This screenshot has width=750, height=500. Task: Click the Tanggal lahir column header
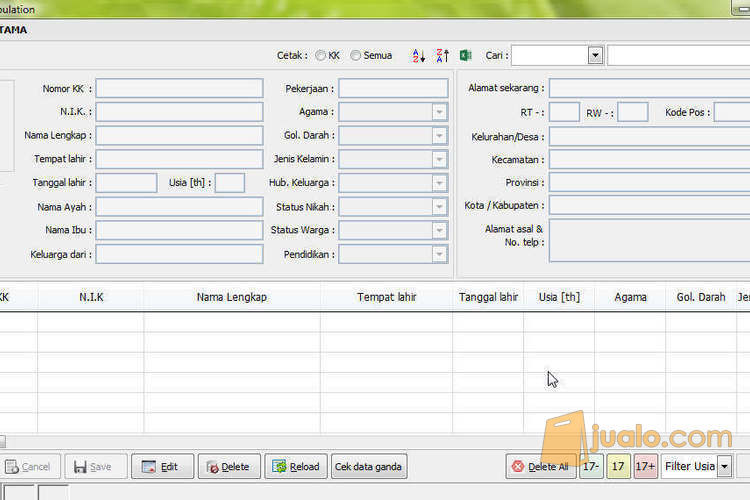coord(488,297)
